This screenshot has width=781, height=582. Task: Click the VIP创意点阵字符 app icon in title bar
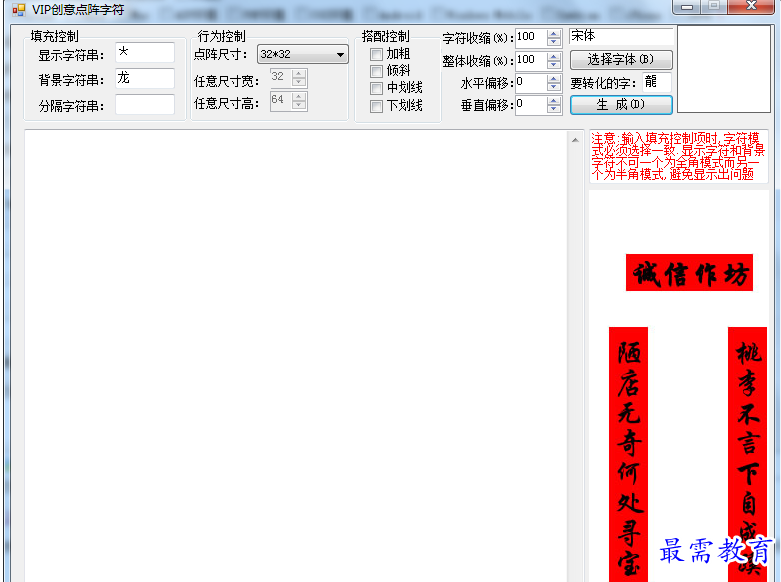point(18,9)
